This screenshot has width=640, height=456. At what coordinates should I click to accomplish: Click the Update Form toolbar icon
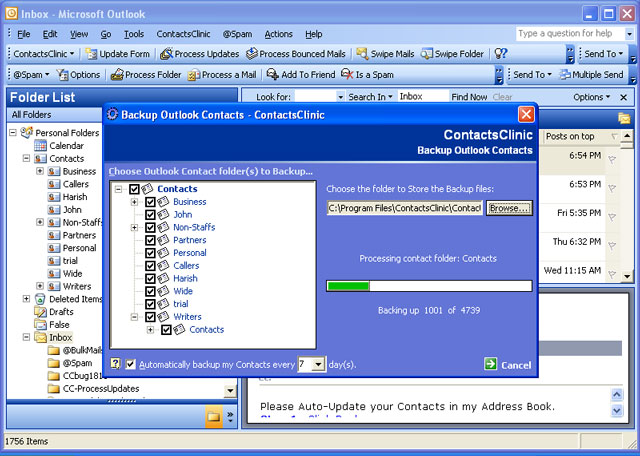pyautogui.click(x=91, y=54)
